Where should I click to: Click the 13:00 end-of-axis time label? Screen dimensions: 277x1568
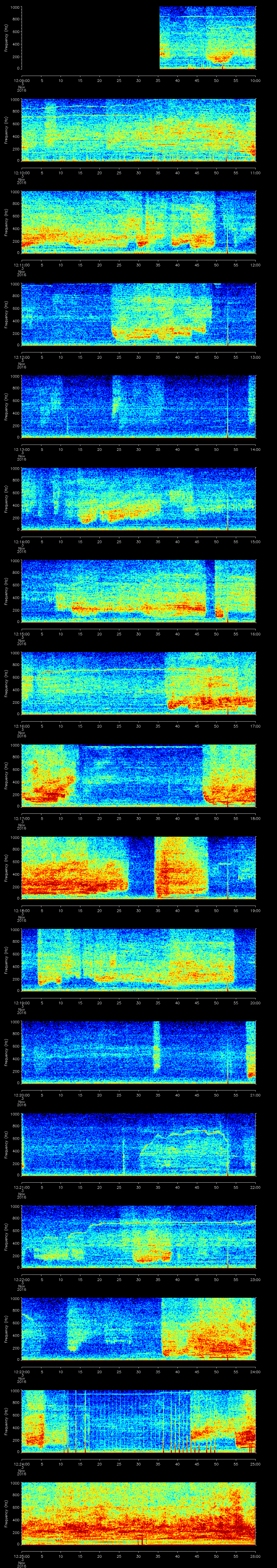pyautogui.click(x=256, y=357)
